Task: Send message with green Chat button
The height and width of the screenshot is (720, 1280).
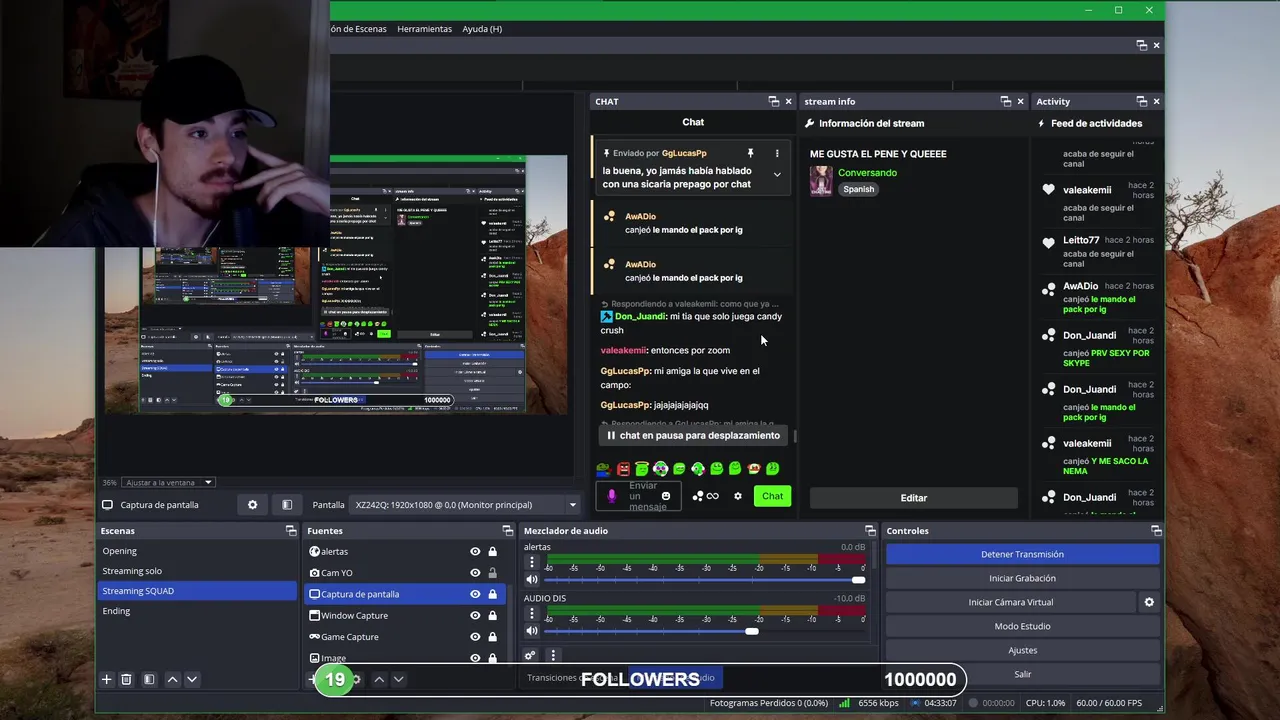Action: click(x=773, y=496)
